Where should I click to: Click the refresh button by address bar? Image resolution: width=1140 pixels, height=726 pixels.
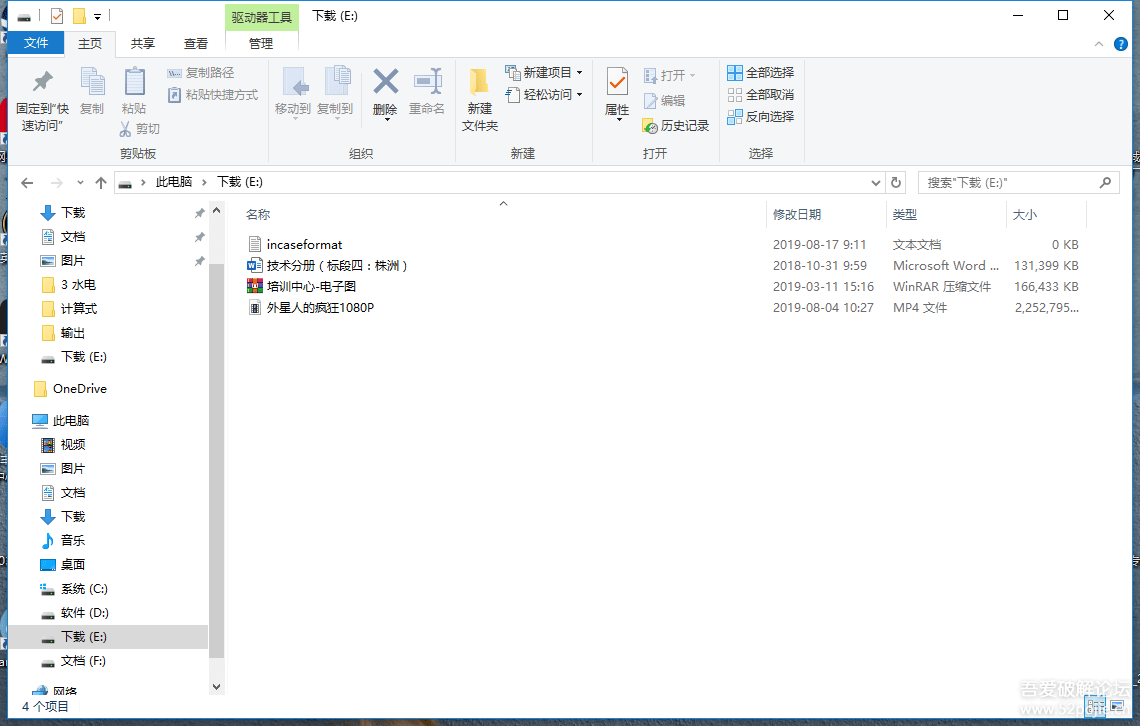(896, 182)
